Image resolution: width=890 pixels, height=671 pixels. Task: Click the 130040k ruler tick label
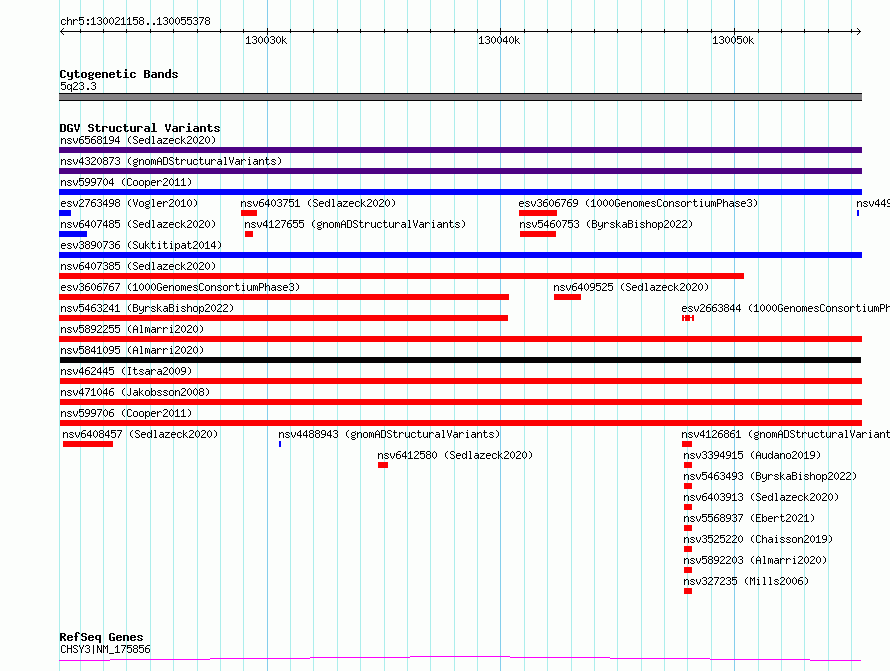pyautogui.click(x=499, y=40)
